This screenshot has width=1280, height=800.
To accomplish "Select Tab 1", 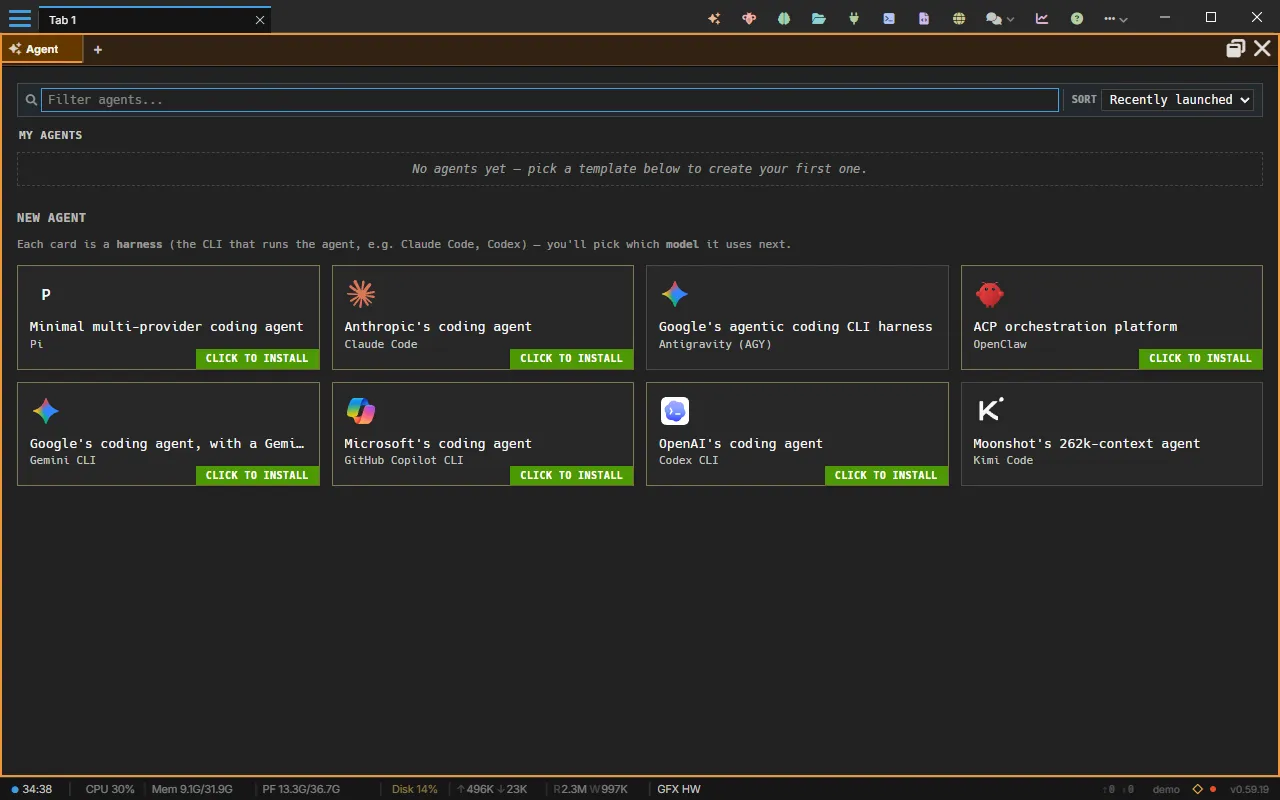I will click(155, 19).
